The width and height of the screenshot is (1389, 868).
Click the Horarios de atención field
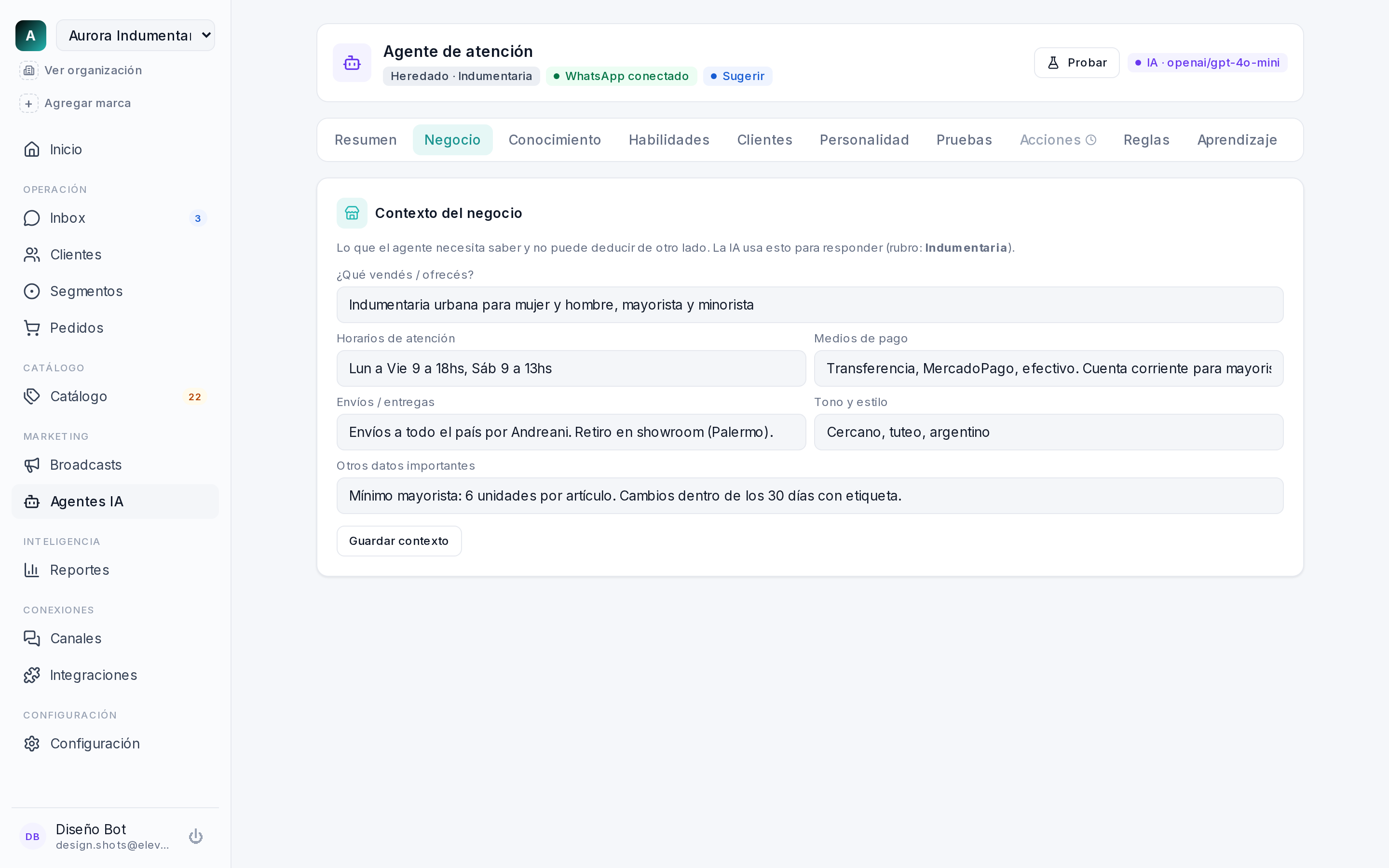(x=571, y=368)
